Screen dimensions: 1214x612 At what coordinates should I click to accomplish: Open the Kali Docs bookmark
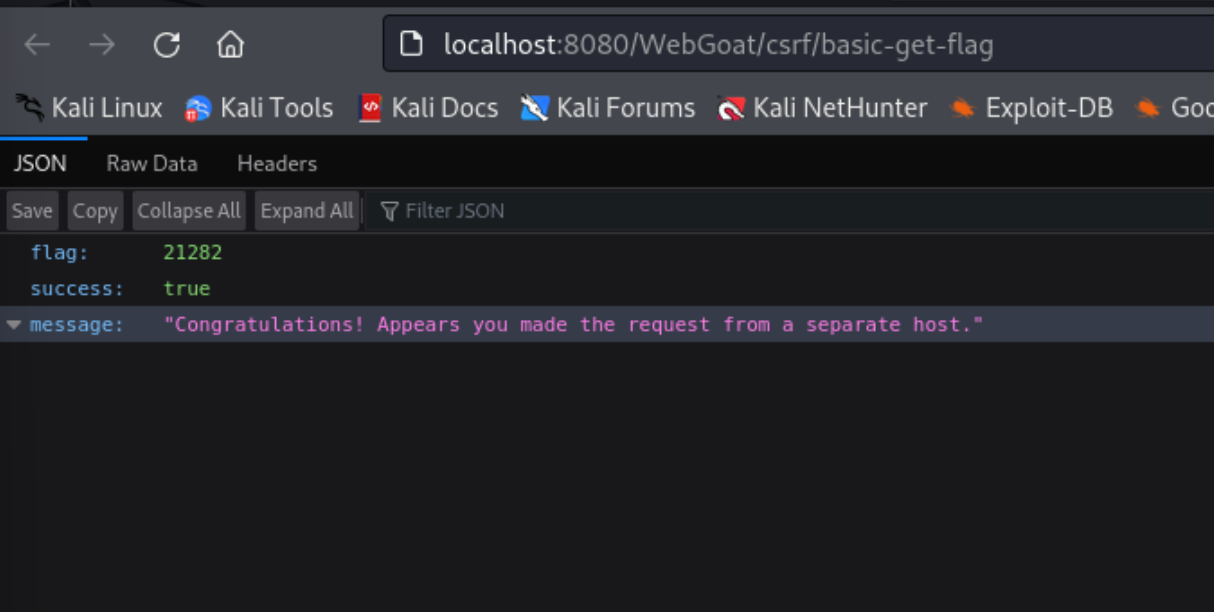pyautogui.click(x=428, y=108)
